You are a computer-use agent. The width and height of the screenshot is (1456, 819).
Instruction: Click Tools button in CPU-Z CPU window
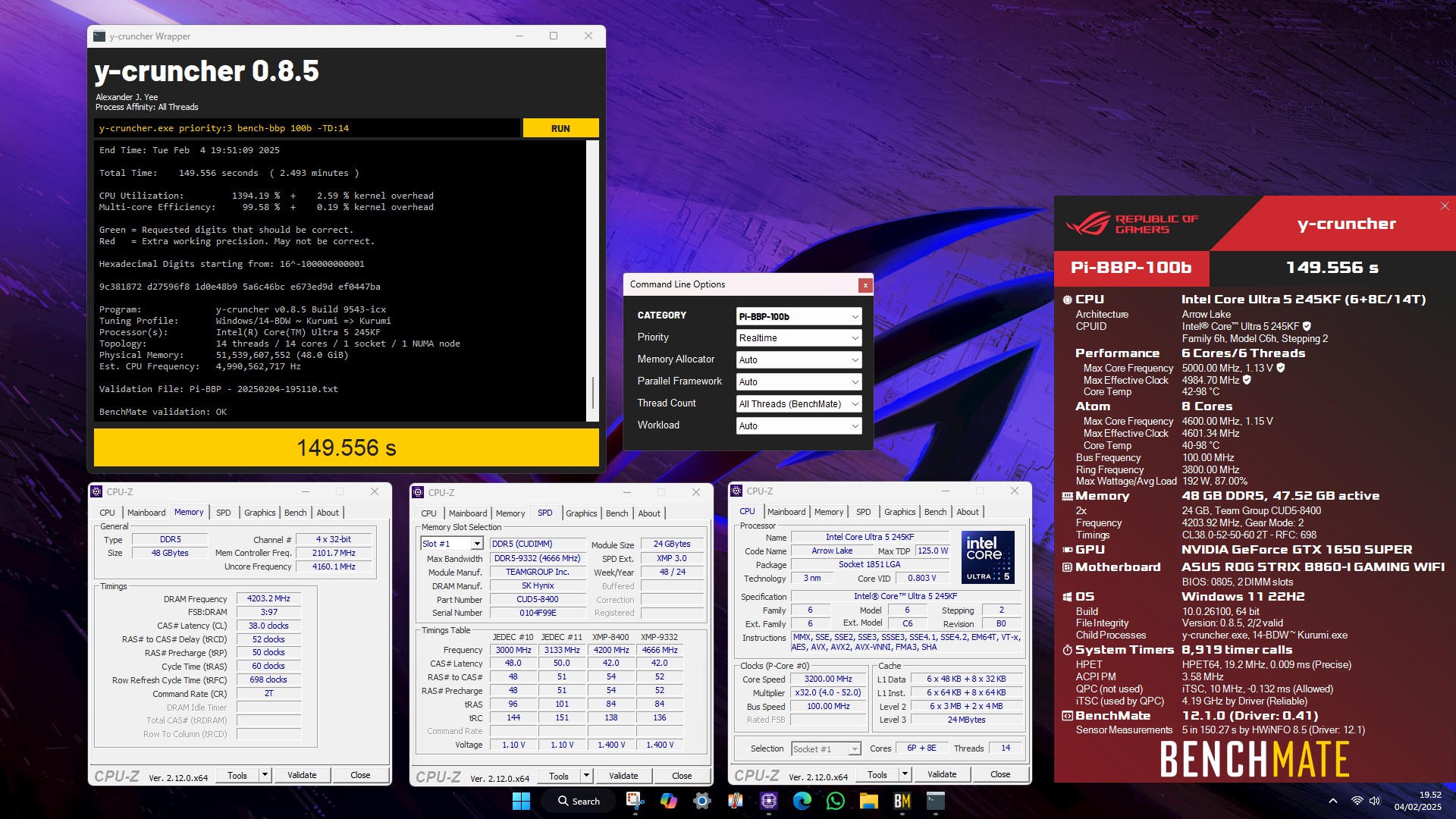pyautogui.click(x=877, y=774)
